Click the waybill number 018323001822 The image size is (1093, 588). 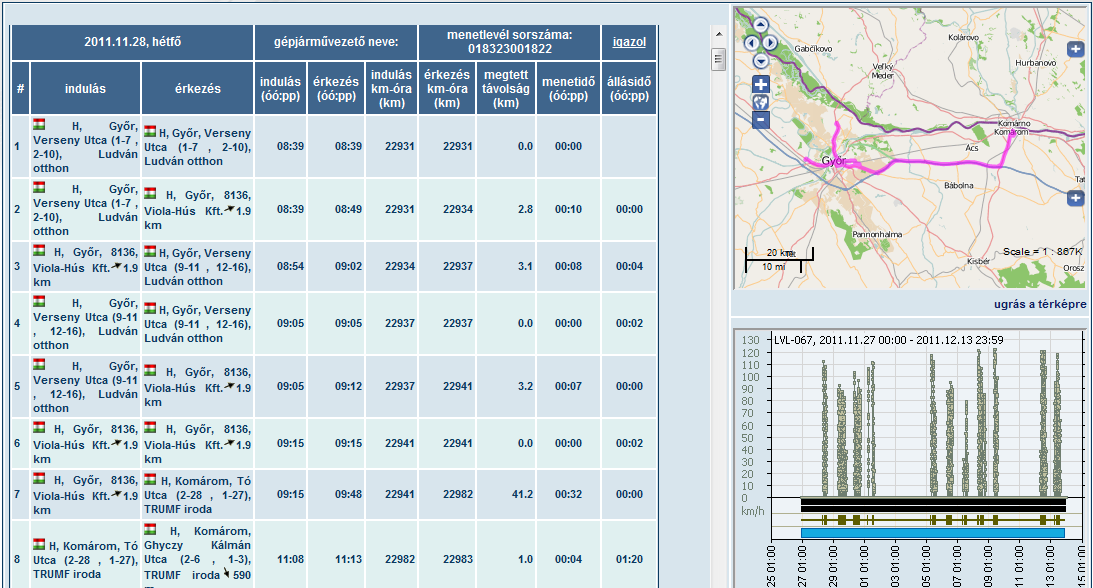pyautogui.click(x=510, y=49)
